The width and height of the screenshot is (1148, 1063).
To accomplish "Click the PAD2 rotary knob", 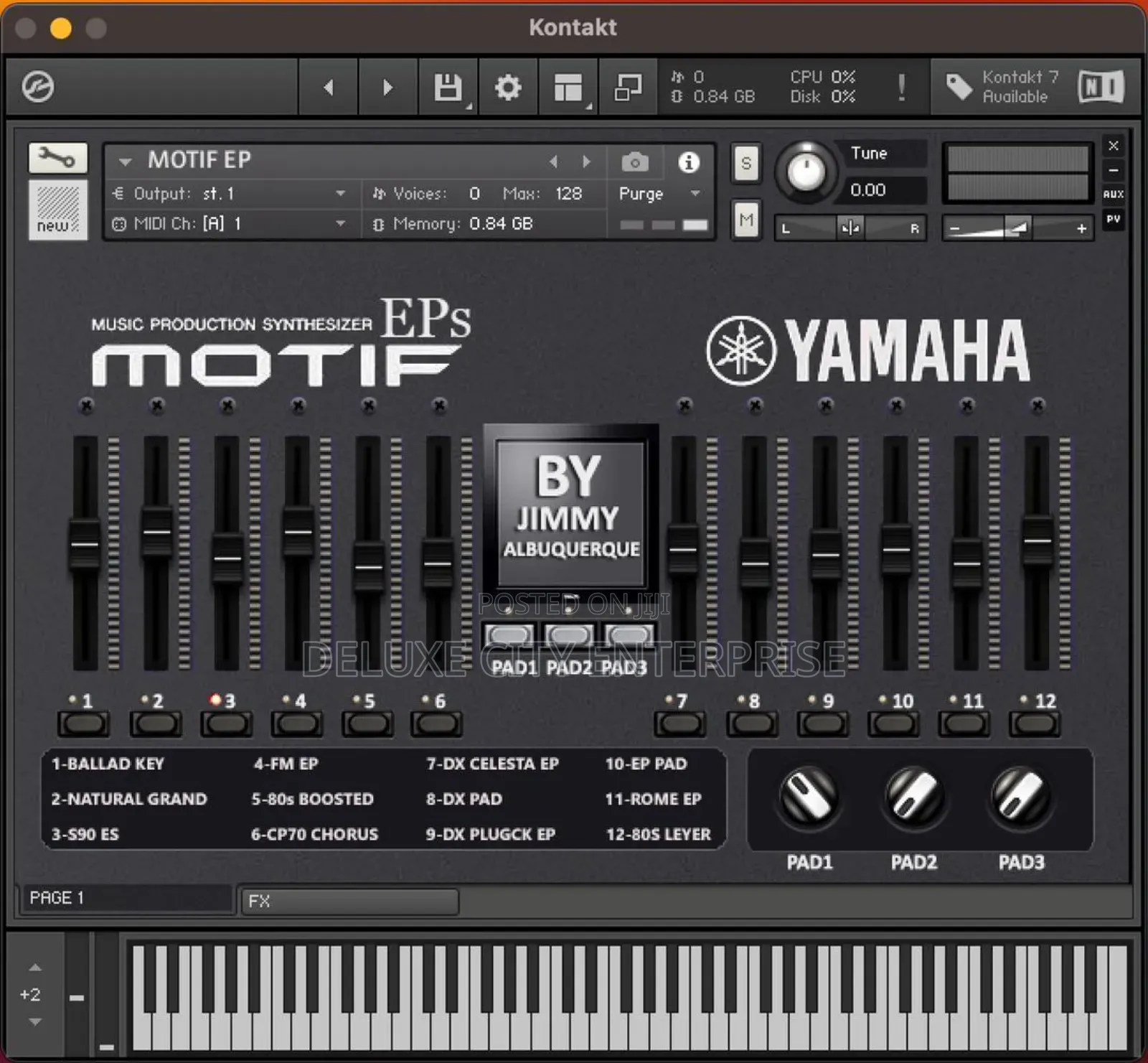I will [914, 796].
